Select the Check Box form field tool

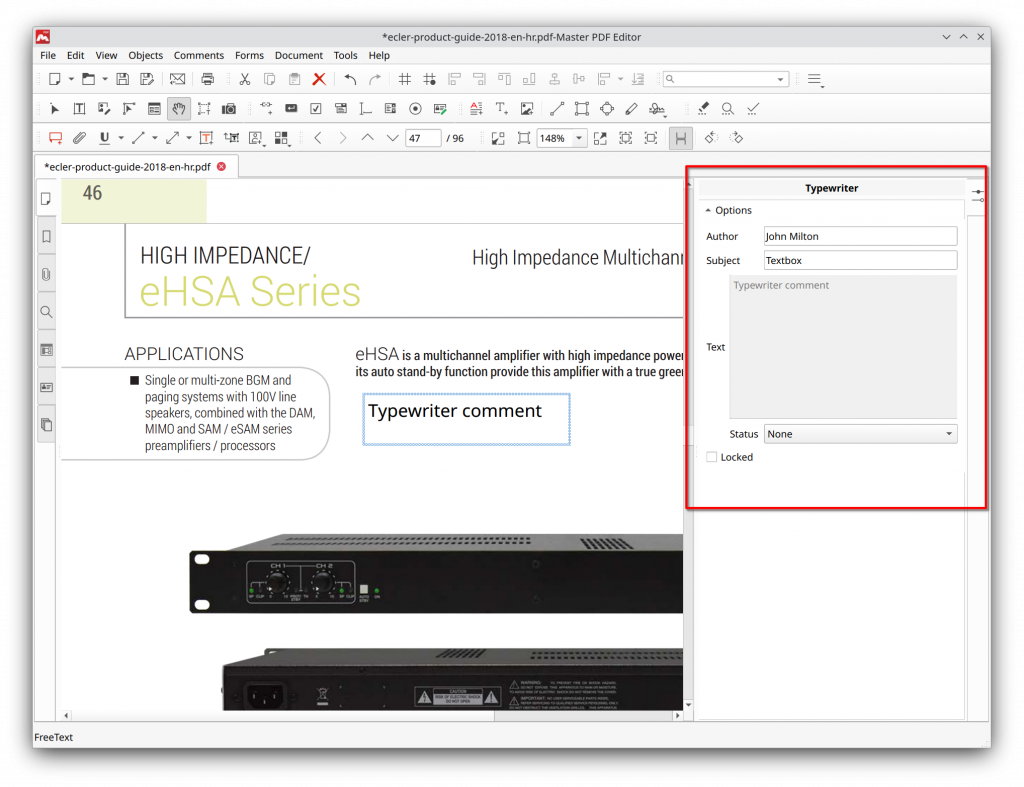pos(315,108)
